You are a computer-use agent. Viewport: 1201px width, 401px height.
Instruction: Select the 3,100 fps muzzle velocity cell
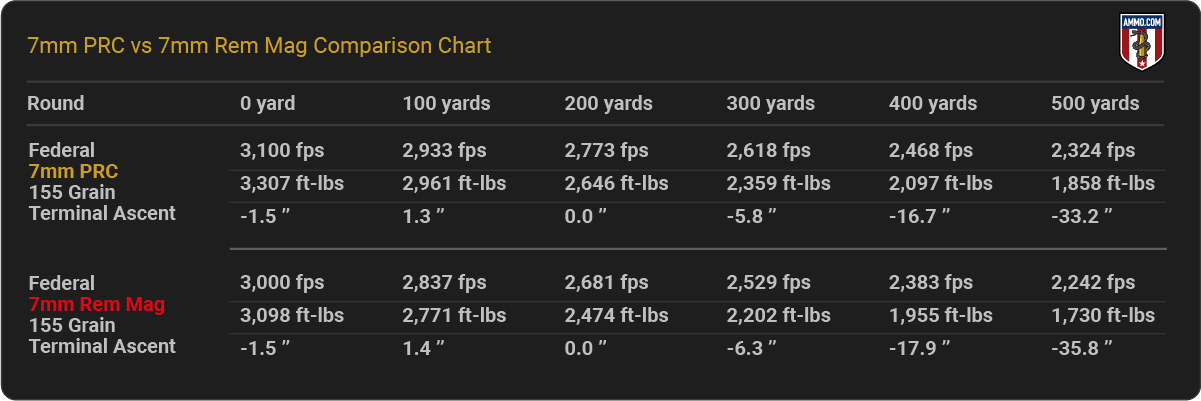(282, 151)
